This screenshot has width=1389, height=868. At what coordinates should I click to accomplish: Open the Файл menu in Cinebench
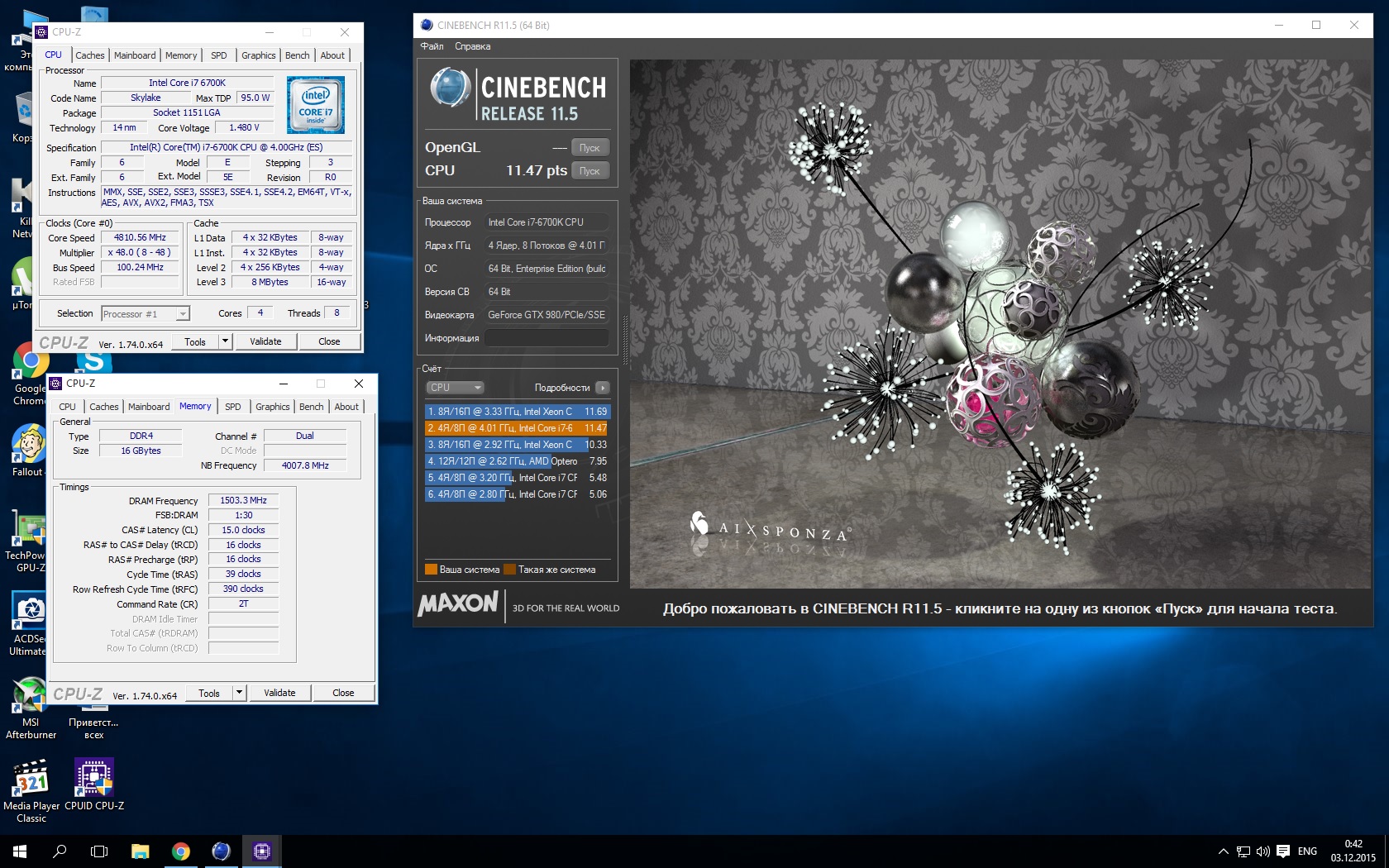click(432, 46)
